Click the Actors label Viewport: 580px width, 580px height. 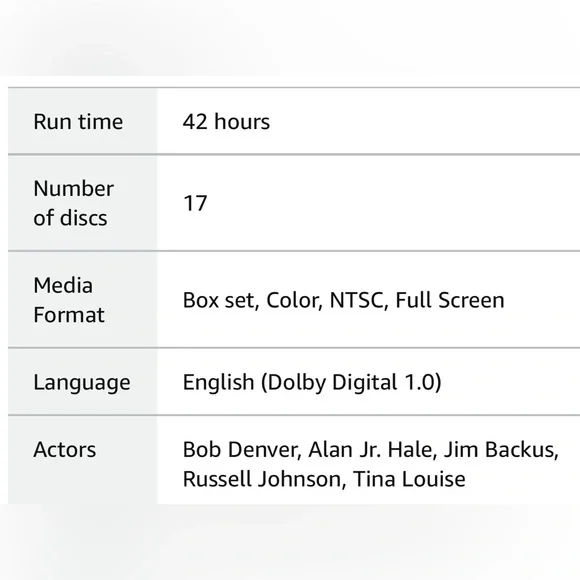(65, 449)
